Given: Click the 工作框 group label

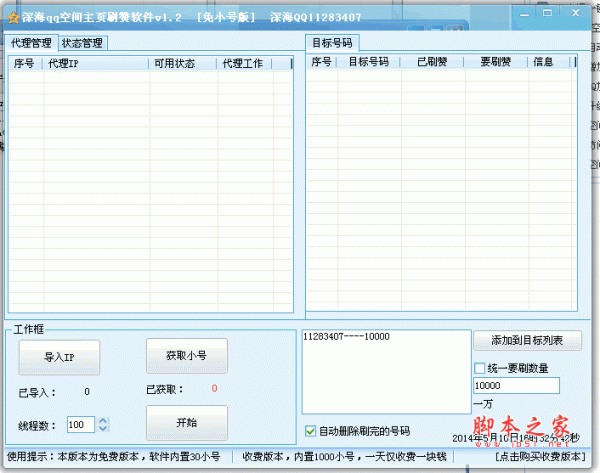Looking at the screenshot, I should tap(29, 329).
